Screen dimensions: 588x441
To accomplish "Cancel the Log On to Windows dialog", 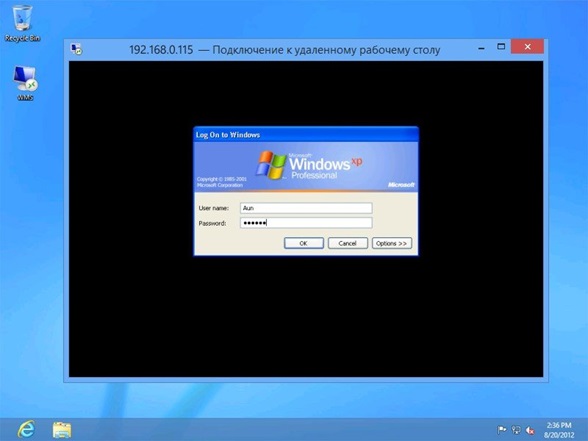I will pyautogui.click(x=348, y=243).
